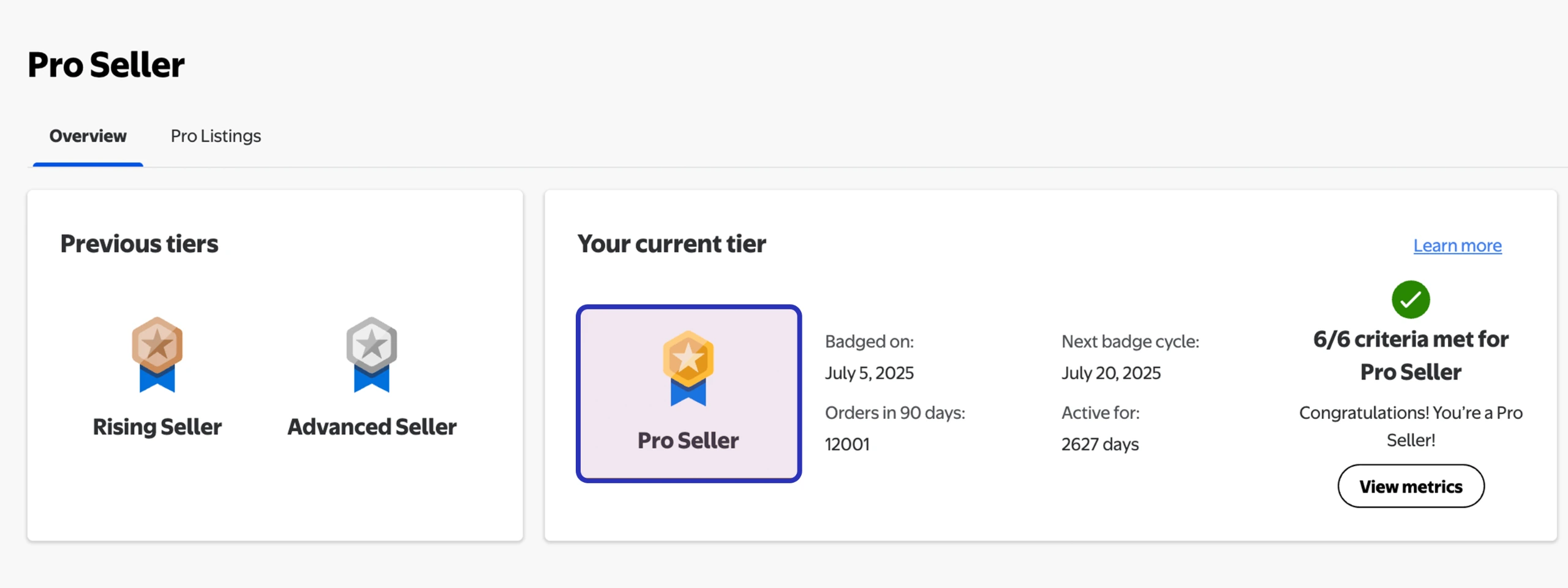
Task: Click the 2627 days active value
Action: [x=1100, y=444]
